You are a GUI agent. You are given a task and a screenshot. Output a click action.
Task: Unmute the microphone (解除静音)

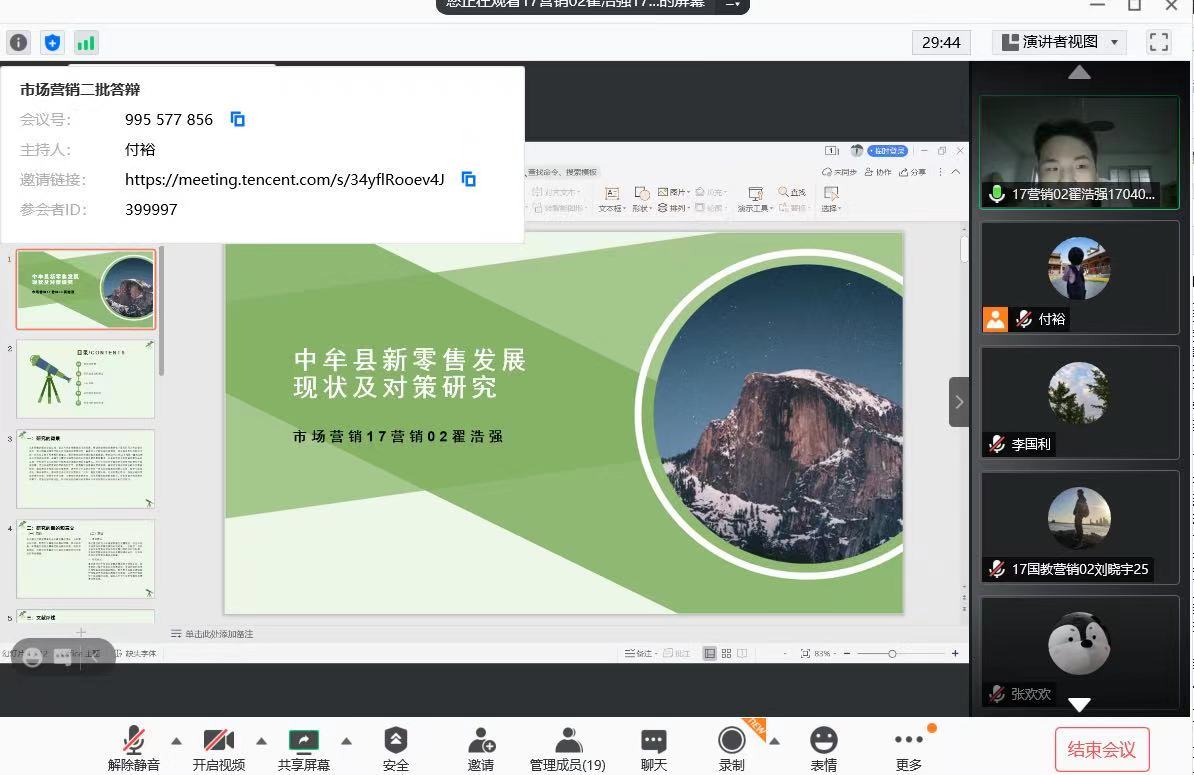pyautogui.click(x=134, y=748)
